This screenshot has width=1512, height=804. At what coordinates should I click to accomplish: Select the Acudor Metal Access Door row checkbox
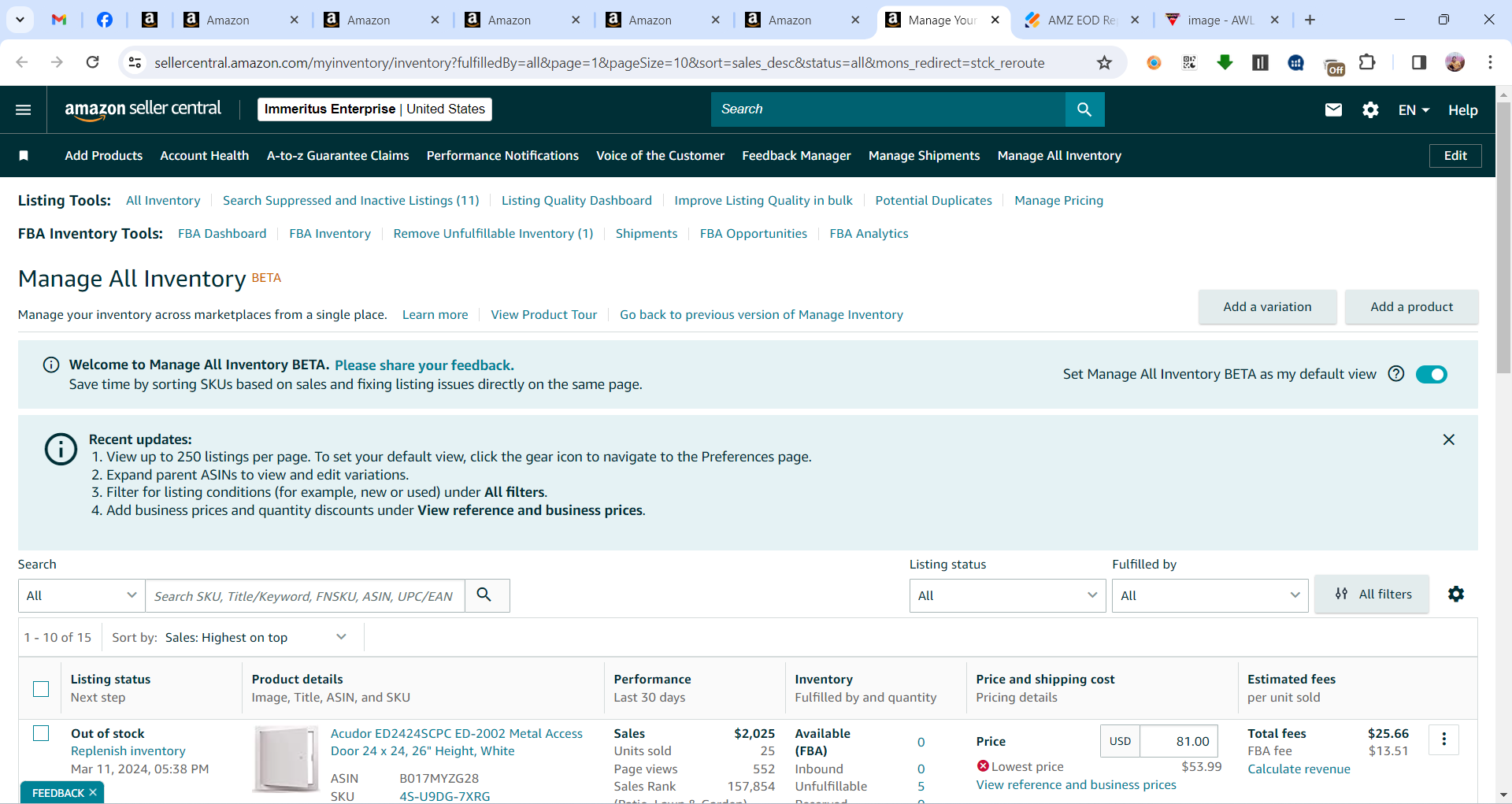click(41, 733)
